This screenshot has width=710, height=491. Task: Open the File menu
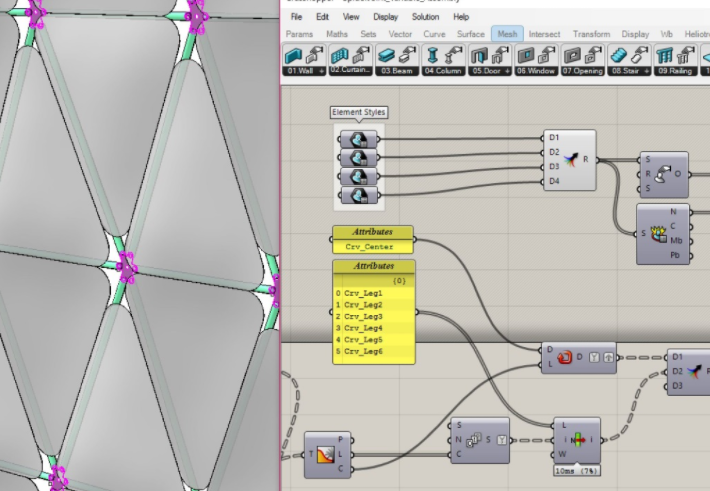pyautogui.click(x=297, y=17)
